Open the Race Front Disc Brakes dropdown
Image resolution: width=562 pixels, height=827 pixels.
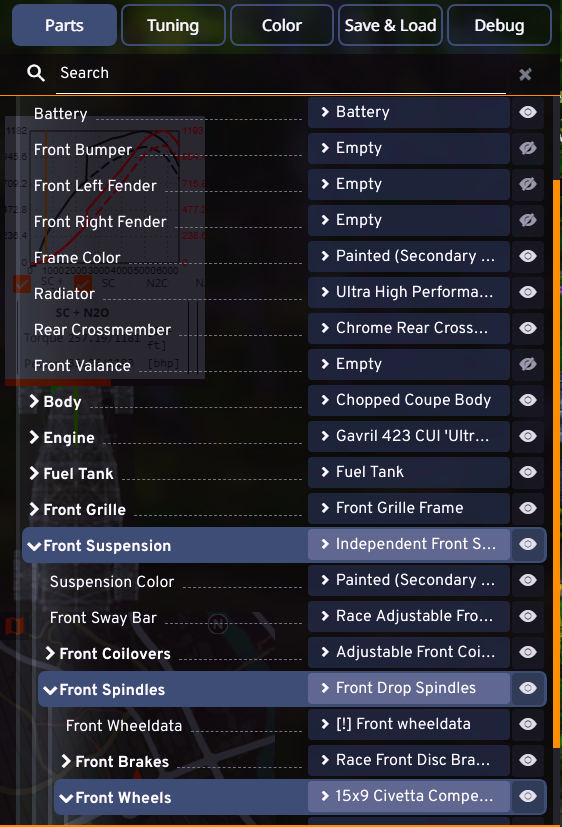409,760
